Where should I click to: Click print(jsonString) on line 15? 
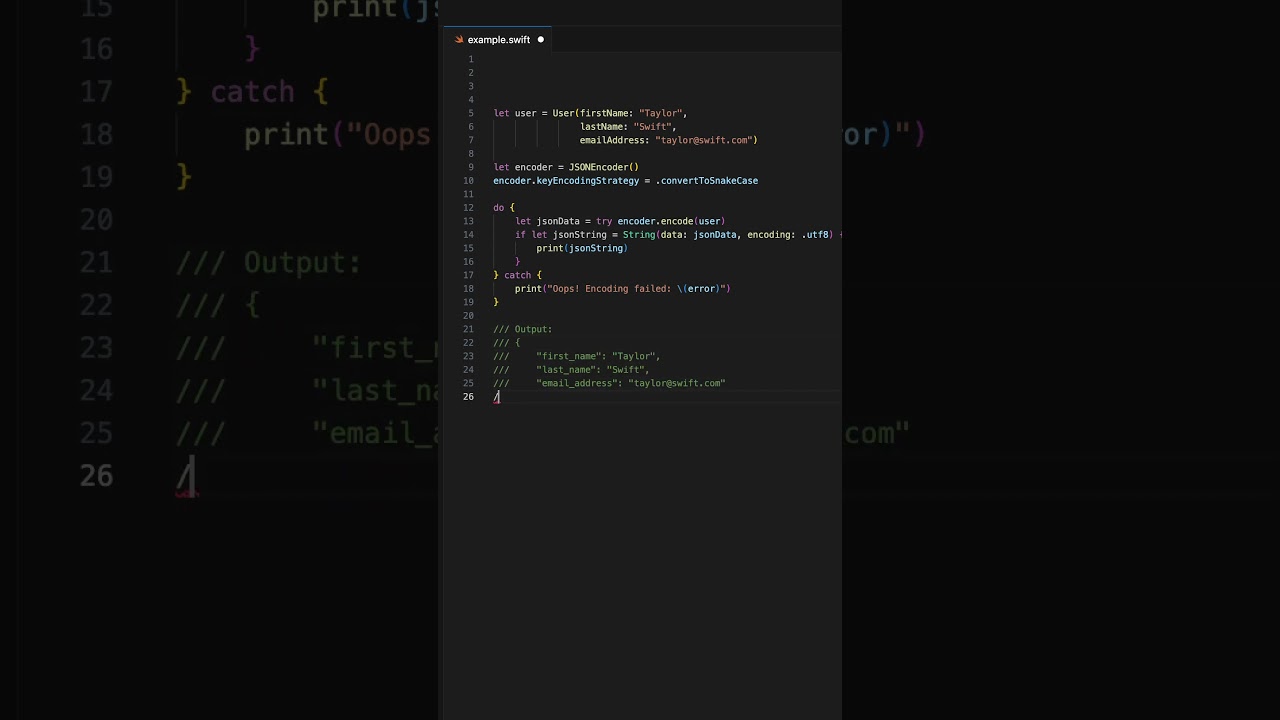coord(582,248)
